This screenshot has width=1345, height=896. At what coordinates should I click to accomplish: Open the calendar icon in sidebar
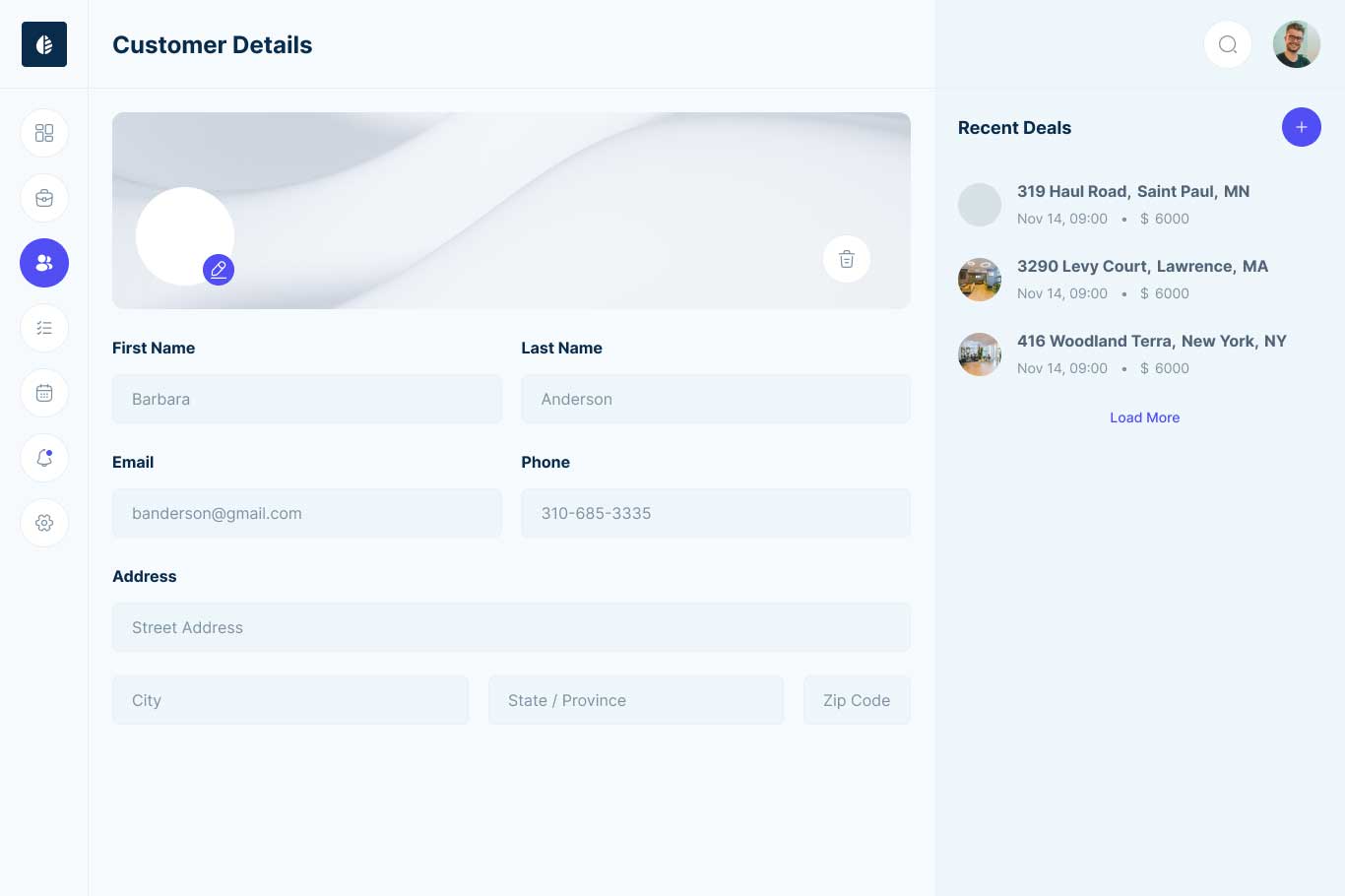click(44, 393)
